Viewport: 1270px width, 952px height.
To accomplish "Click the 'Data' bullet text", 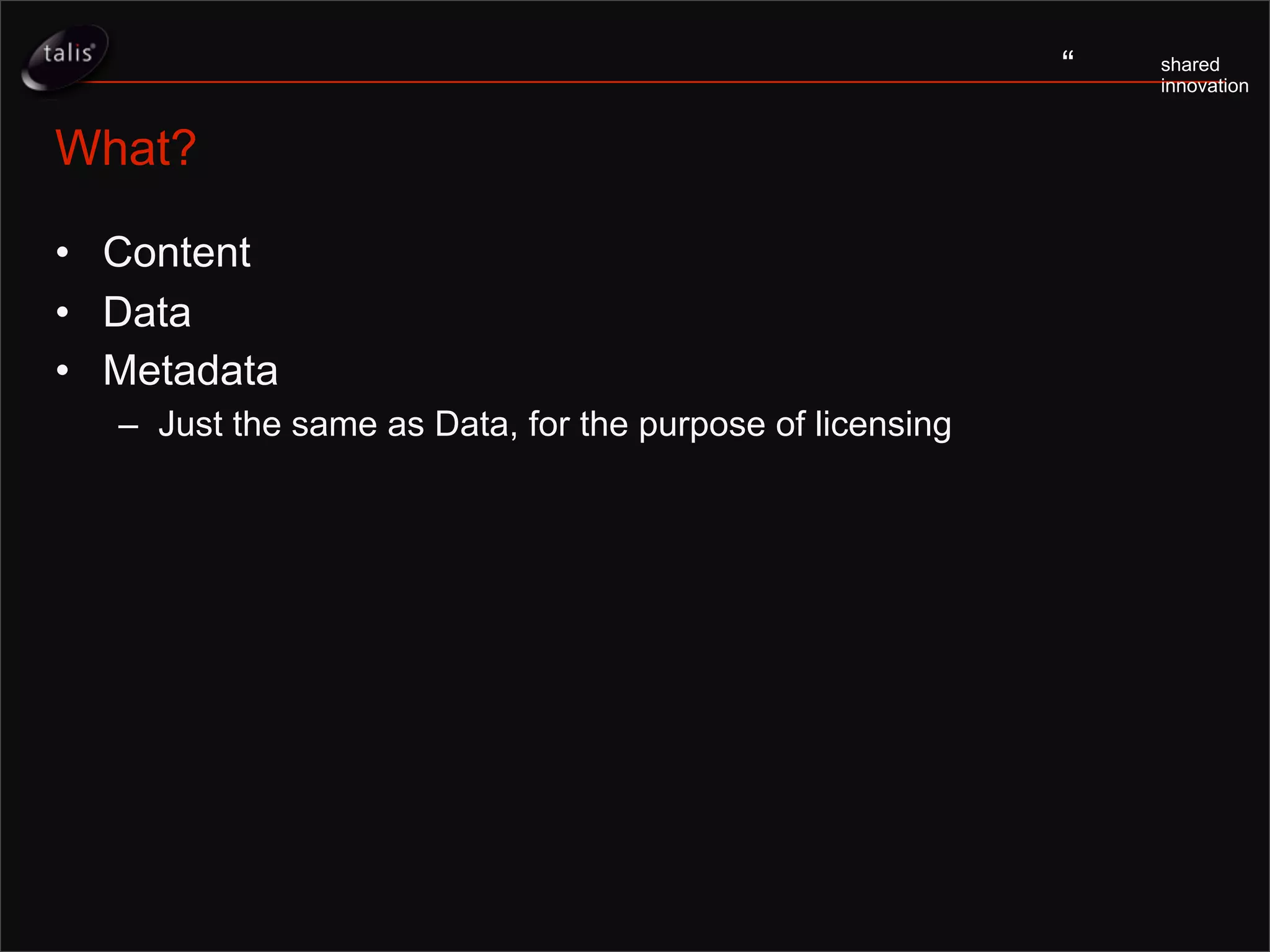I will (147, 312).
